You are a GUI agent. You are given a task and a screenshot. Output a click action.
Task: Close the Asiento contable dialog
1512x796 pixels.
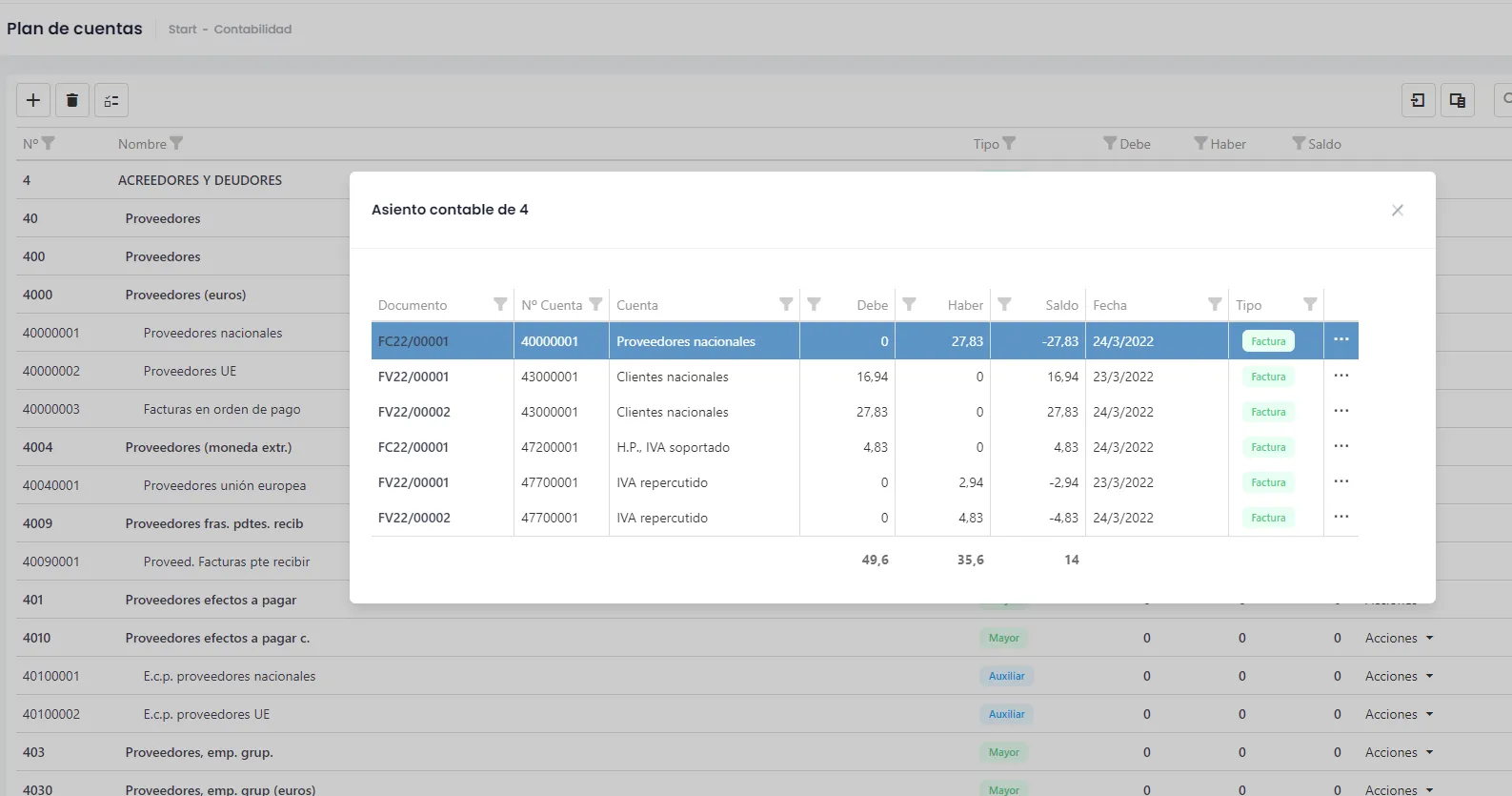point(1398,210)
